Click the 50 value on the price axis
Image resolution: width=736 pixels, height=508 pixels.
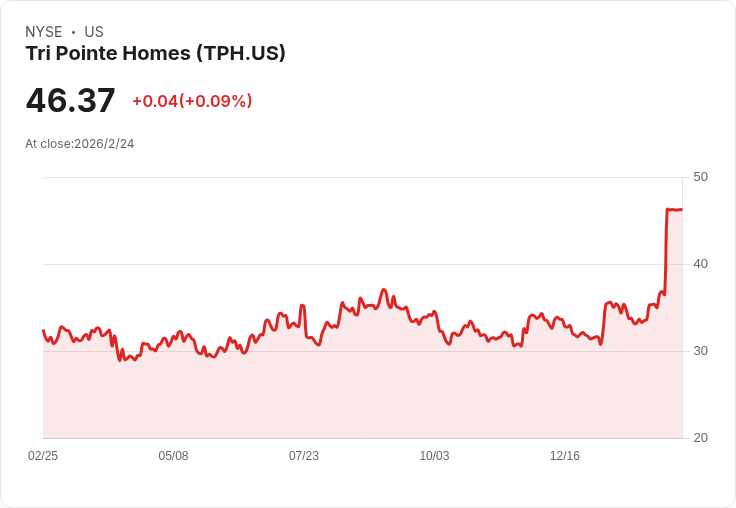coord(700,177)
